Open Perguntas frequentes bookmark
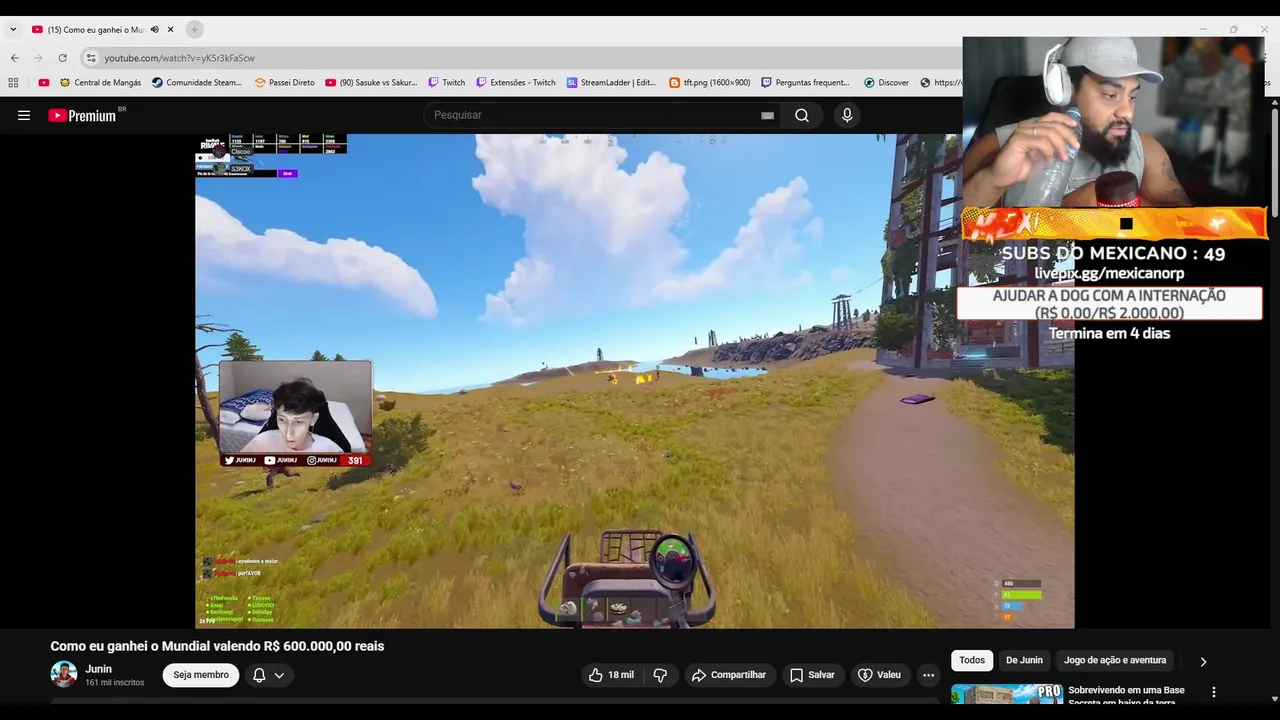This screenshot has width=1280, height=720. pyautogui.click(x=805, y=83)
